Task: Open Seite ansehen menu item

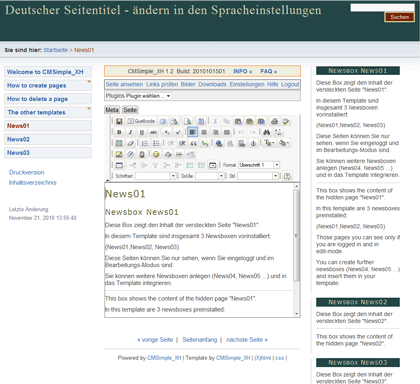Action: click(124, 85)
